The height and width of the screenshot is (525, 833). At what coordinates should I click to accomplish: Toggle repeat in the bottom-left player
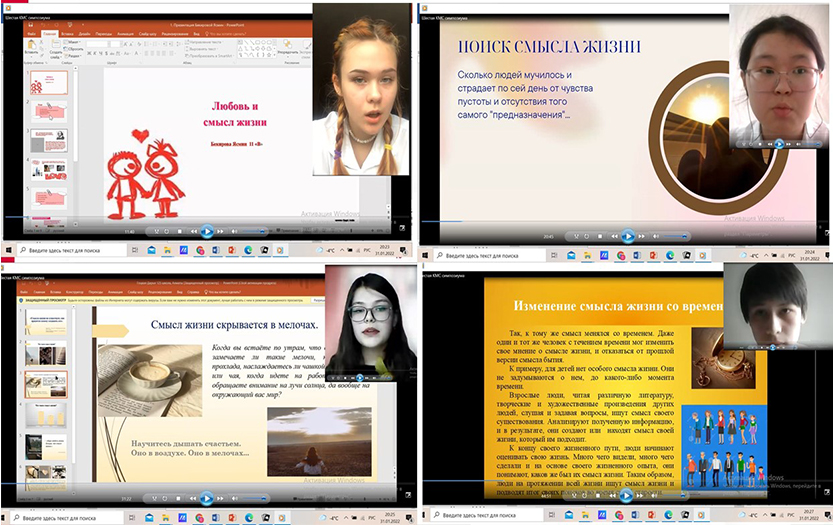pyautogui.click(x=167, y=497)
